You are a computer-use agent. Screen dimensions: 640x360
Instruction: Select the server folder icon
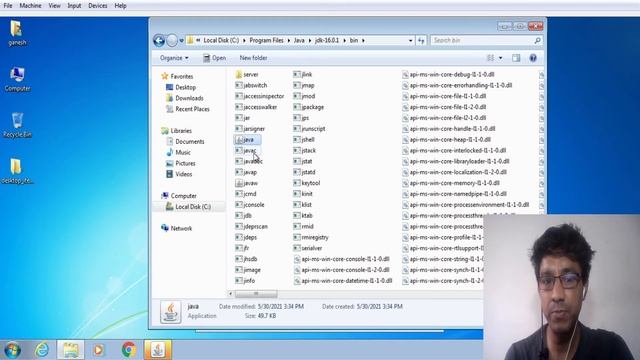pos(239,75)
